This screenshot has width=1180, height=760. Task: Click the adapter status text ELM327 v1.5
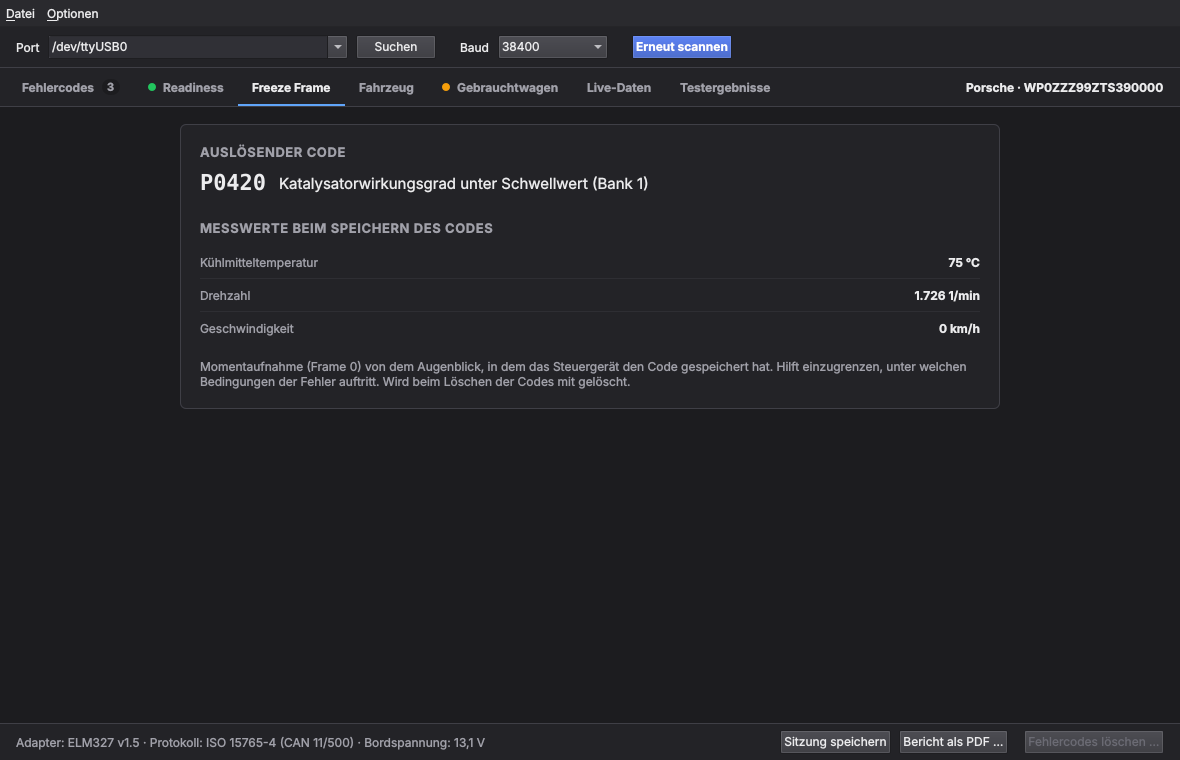pos(78,743)
